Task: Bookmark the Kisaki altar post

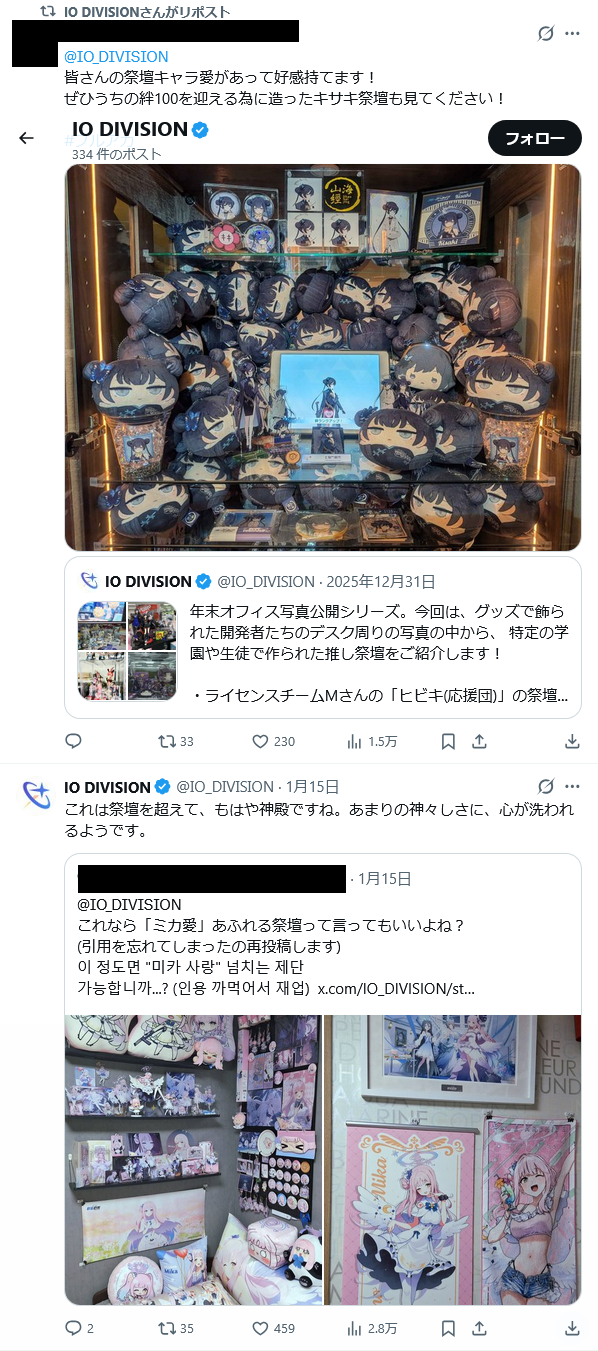Action: [x=449, y=741]
